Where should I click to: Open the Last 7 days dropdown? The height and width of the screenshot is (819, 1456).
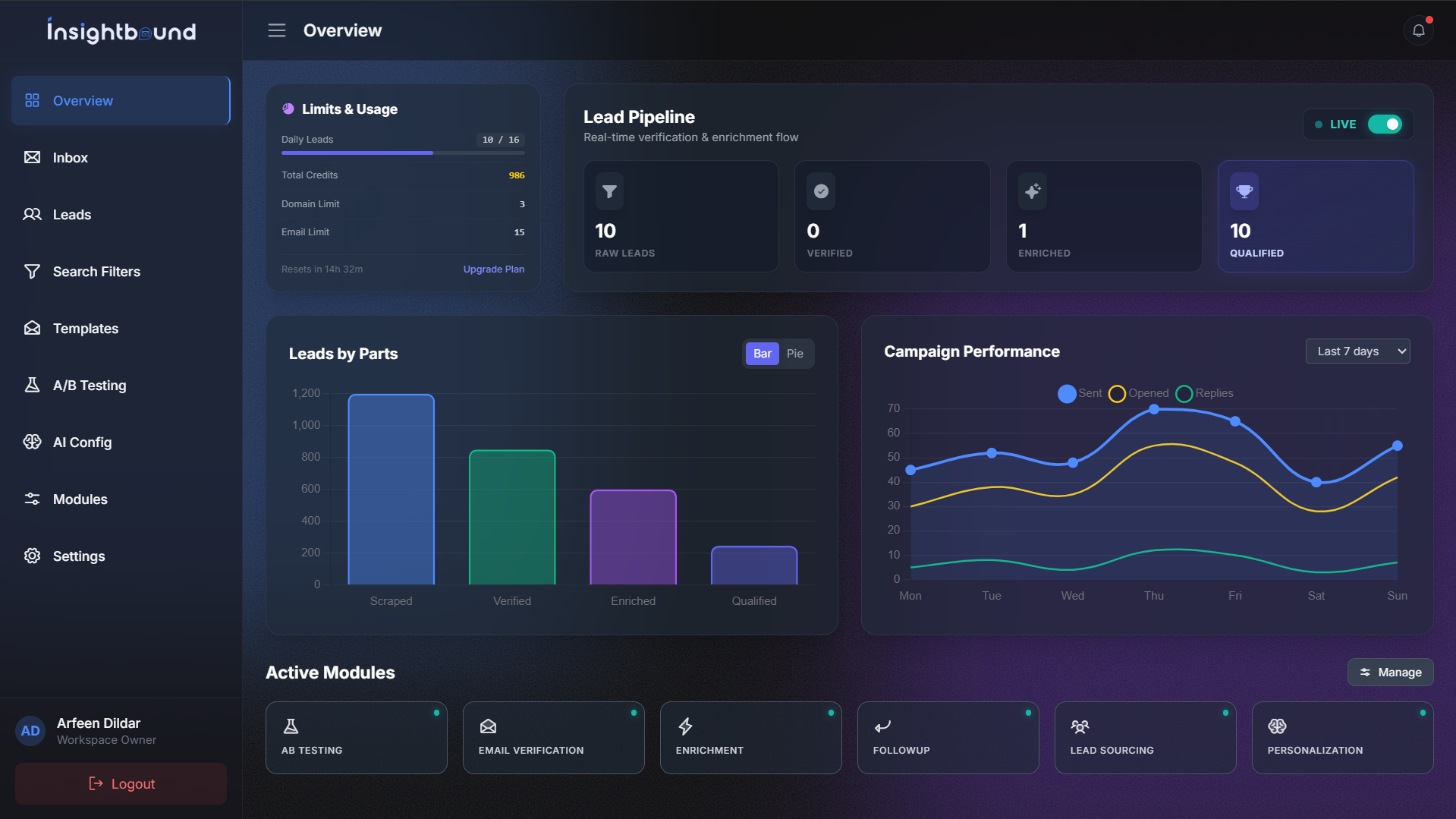pyautogui.click(x=1357, y=351)
